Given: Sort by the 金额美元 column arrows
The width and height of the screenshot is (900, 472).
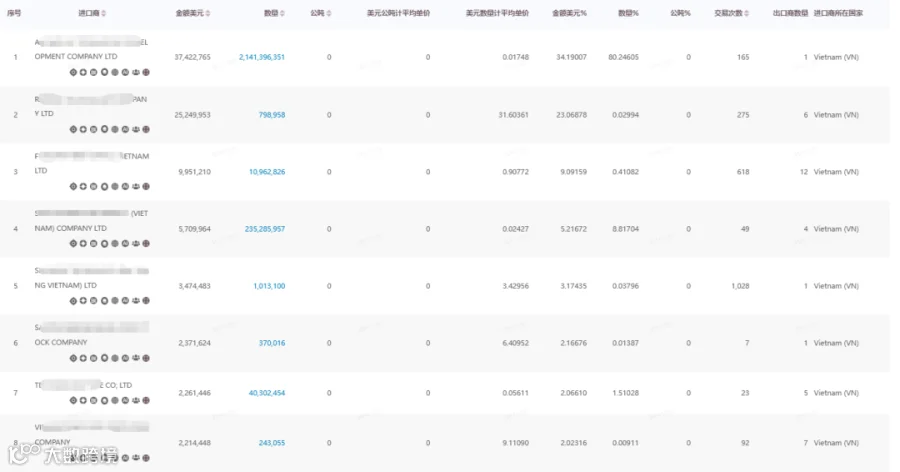Looking at the screenshot, I should click(208, 13).
